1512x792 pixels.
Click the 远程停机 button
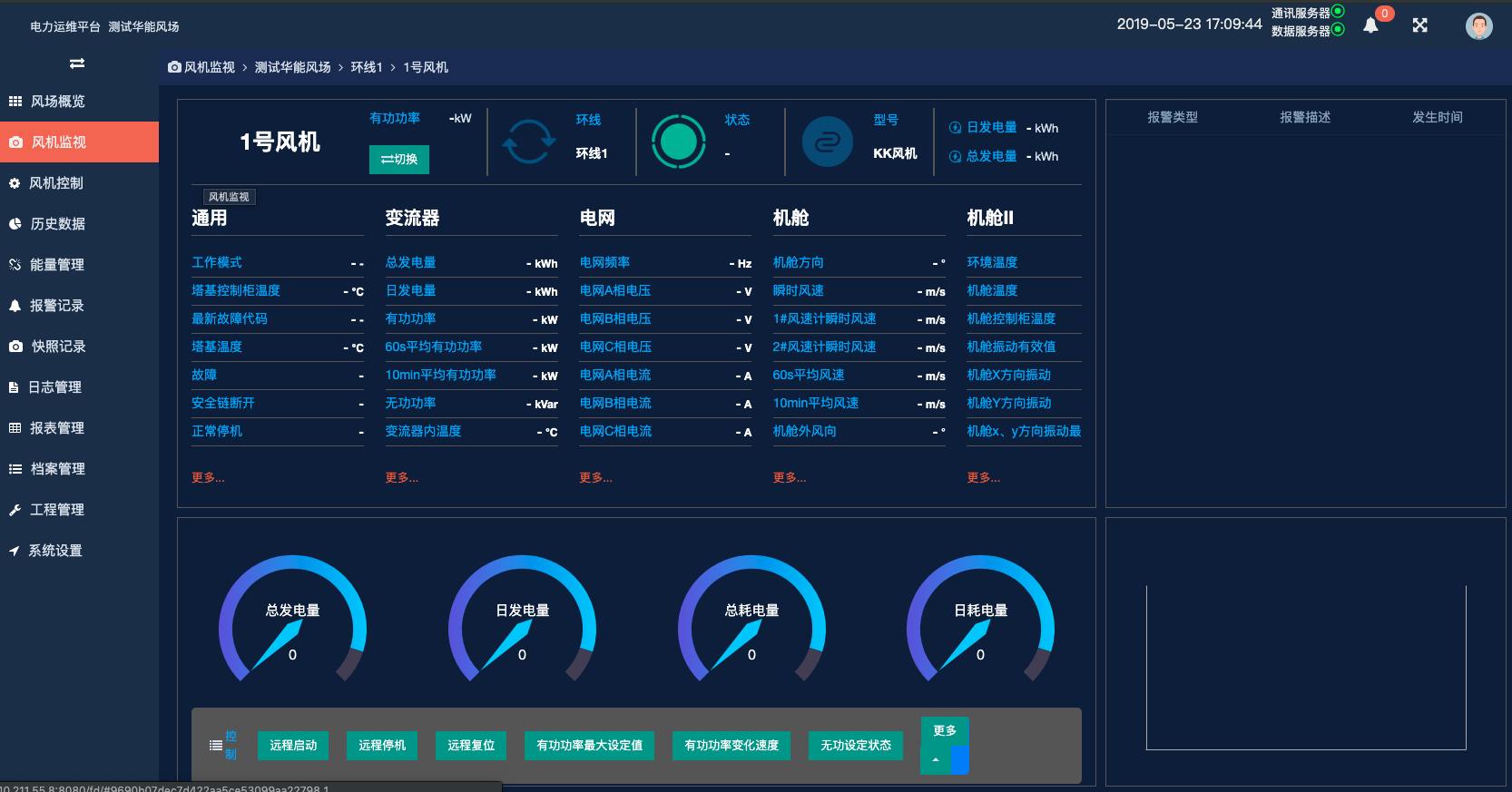pyautogui.click(x=382, y=745)
